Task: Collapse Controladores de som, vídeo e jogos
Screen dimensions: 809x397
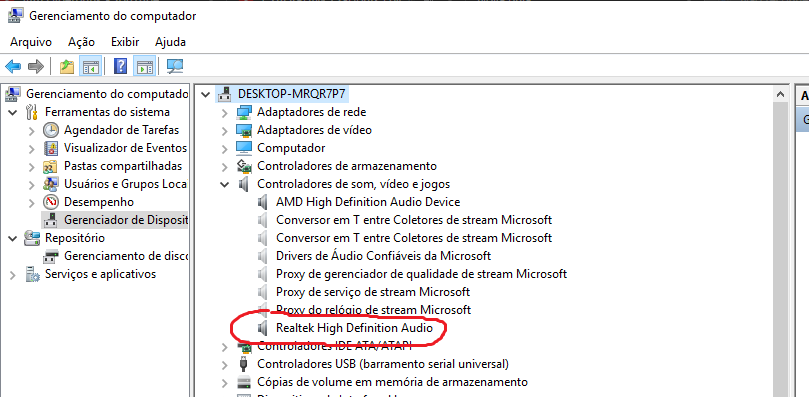Action: [224, 184]
